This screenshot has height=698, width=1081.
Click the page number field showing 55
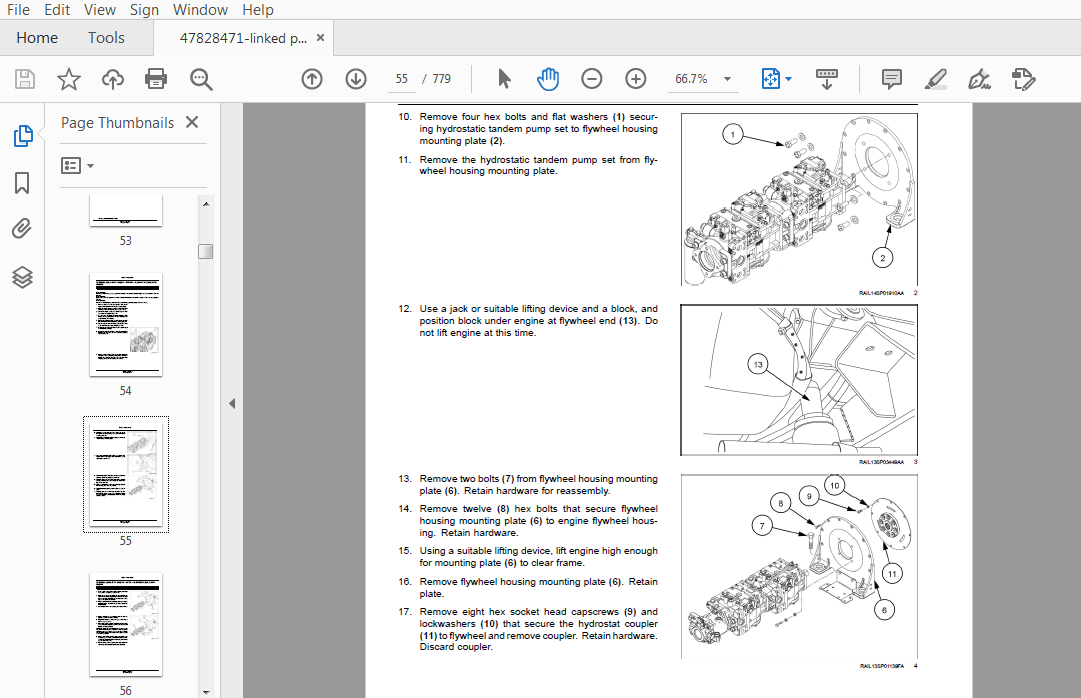(402, 79)
